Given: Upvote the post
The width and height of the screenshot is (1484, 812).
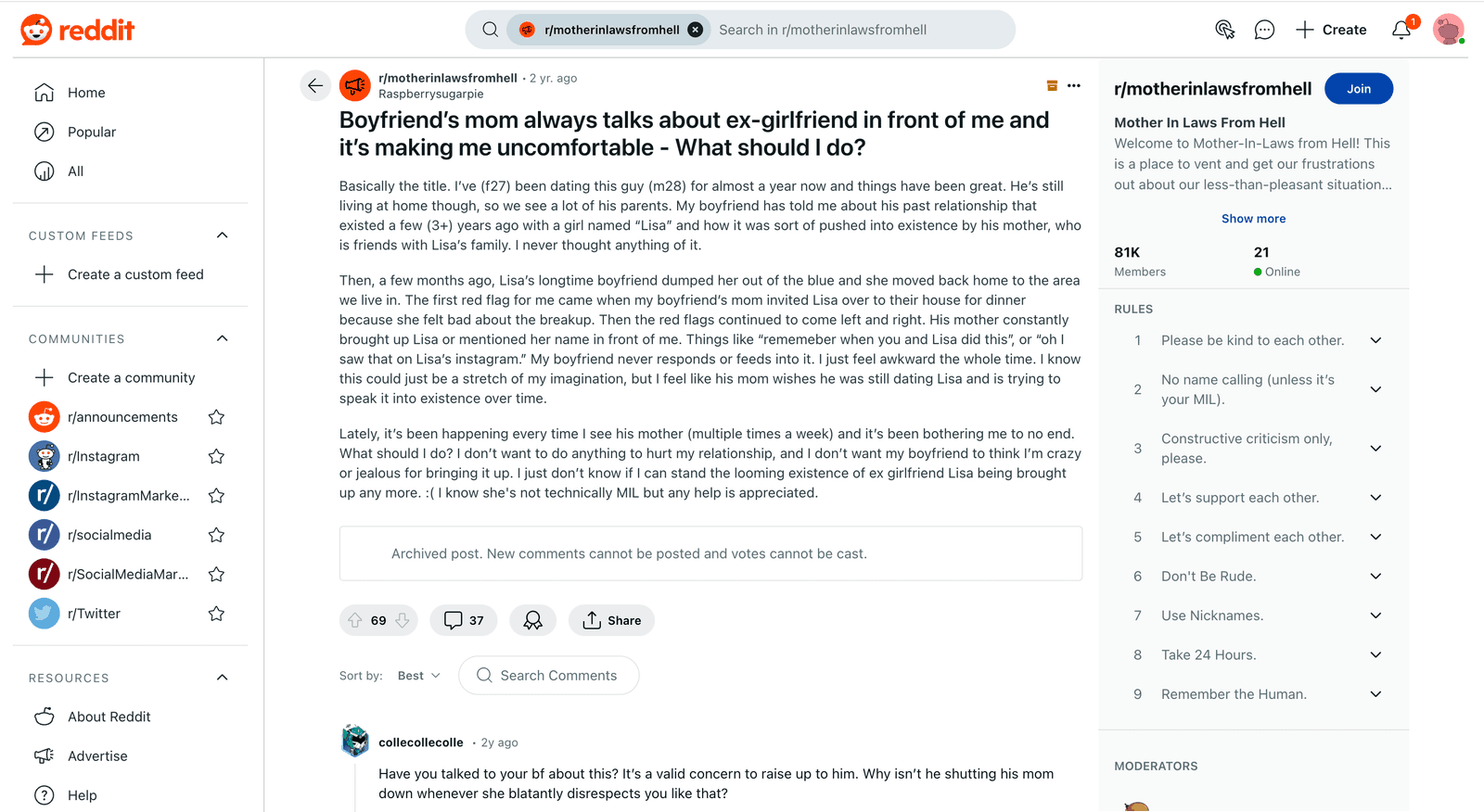Looking at the screenshot, I should (355, 620).
